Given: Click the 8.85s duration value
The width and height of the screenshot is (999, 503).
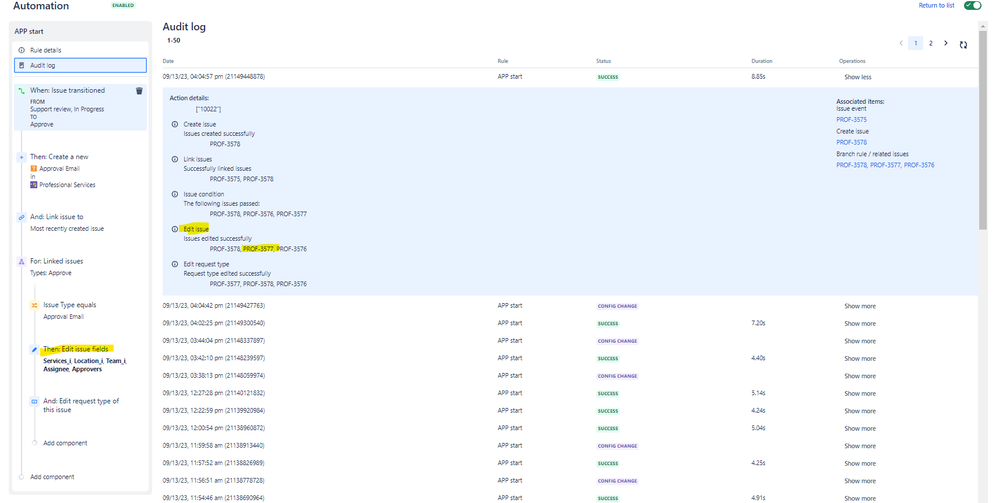Looking at the screenshot, I should (758, 77).
